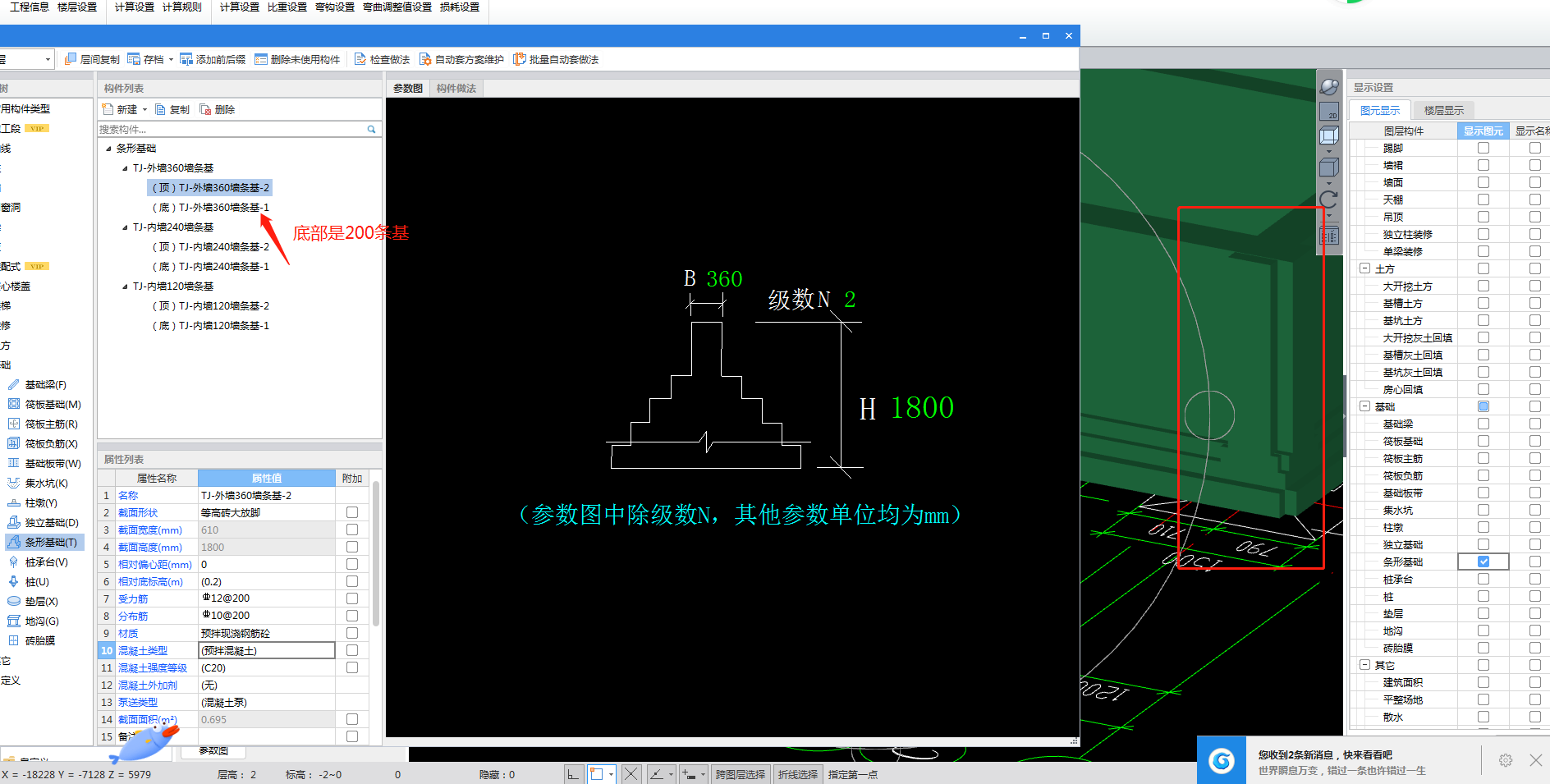Select the 独立基础(D) isolated foundation icon

point(14,522)
